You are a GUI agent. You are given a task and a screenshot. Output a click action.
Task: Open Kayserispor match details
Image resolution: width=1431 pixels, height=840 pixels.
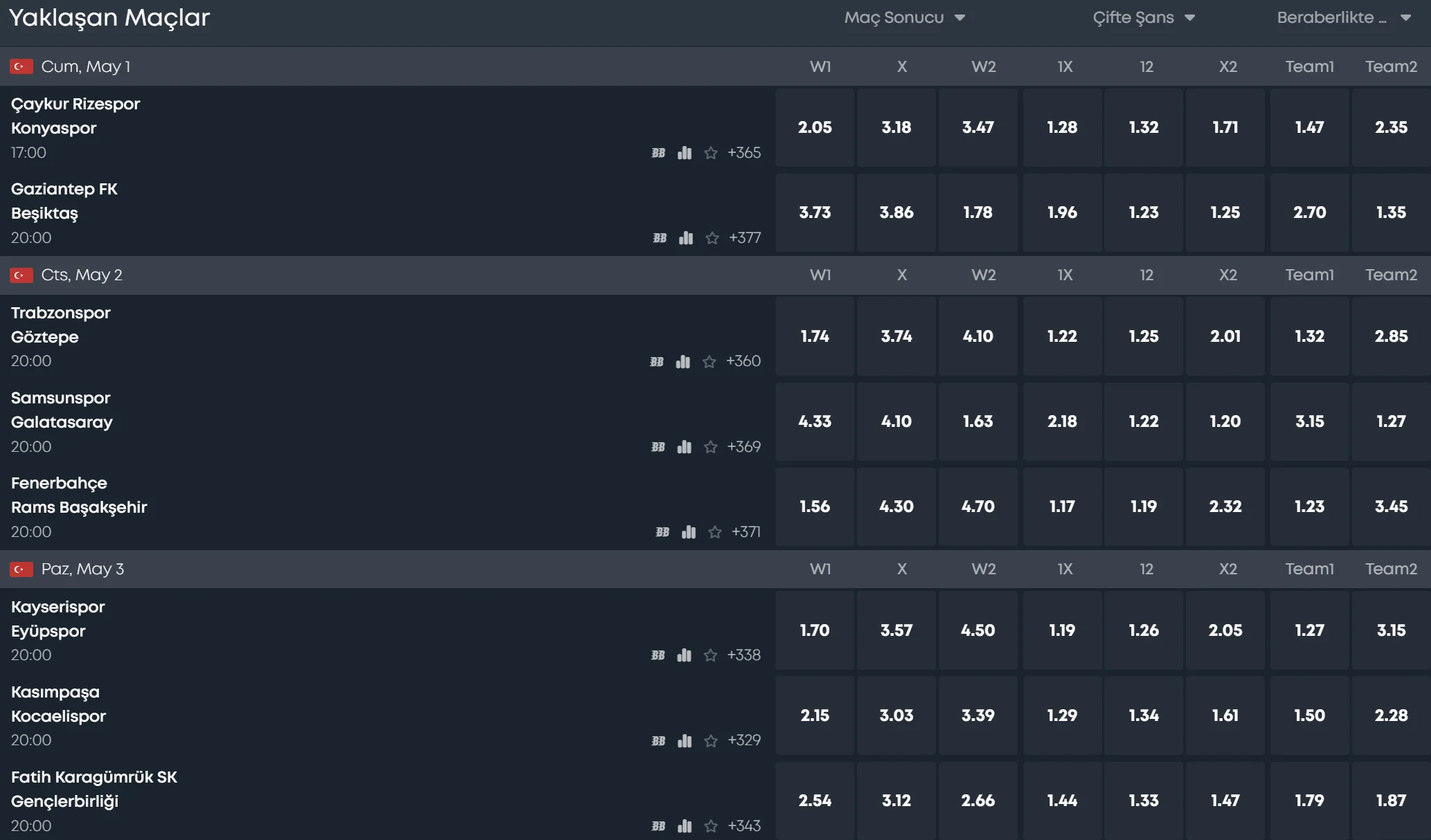(58, 608)
